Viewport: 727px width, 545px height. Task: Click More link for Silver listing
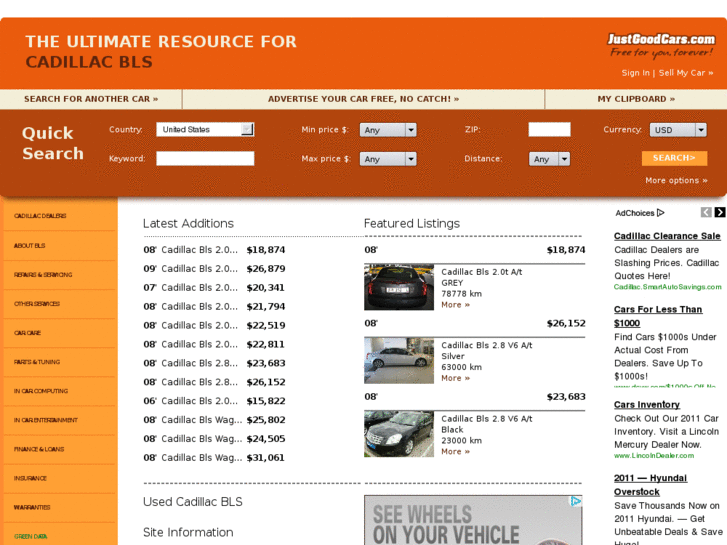tap(455, 378)
